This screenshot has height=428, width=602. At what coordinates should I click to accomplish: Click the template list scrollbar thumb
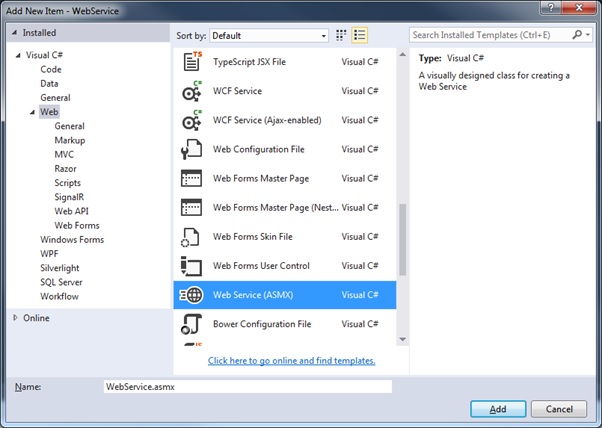(402, 240)
